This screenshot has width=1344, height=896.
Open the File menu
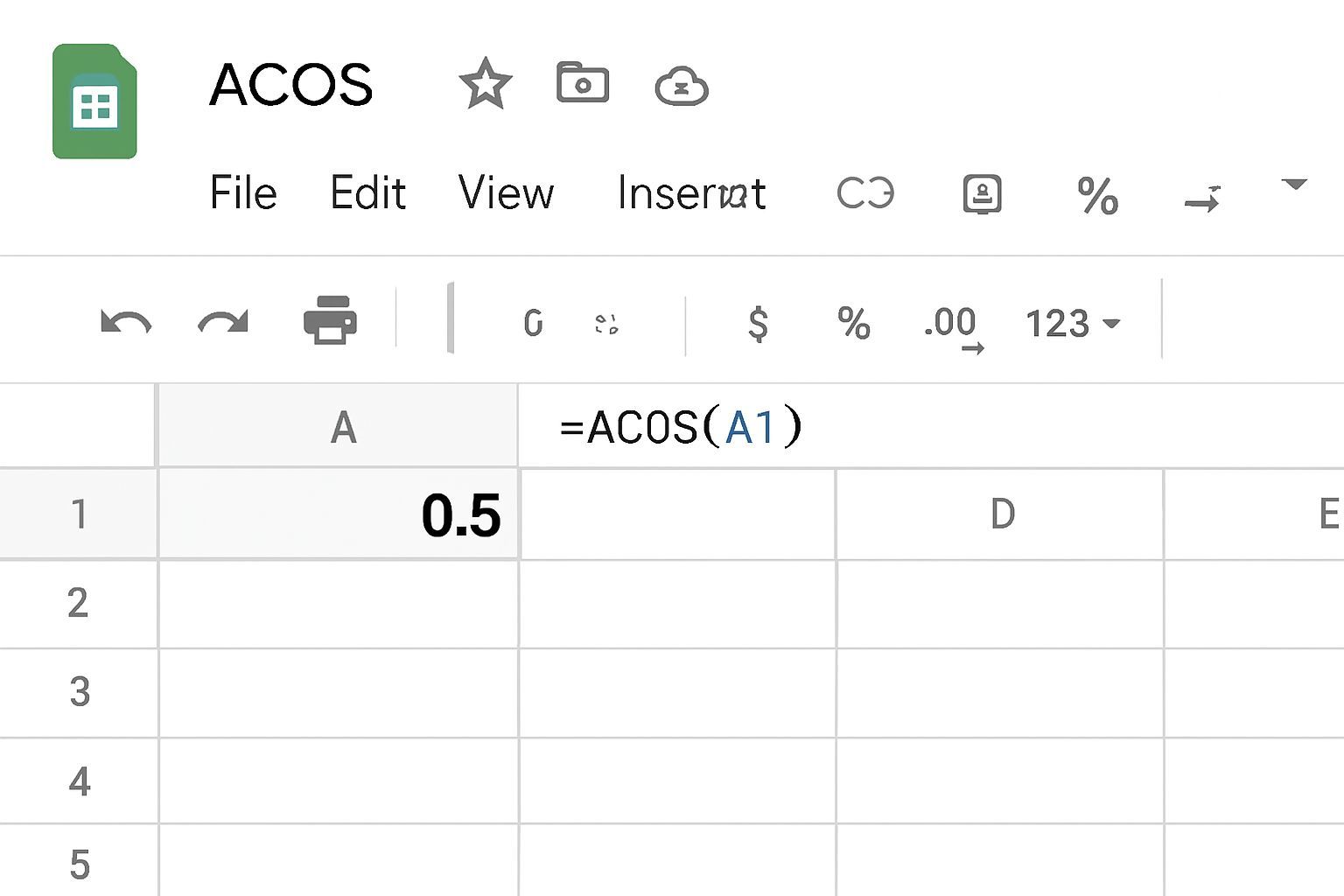tap(243, 193)
